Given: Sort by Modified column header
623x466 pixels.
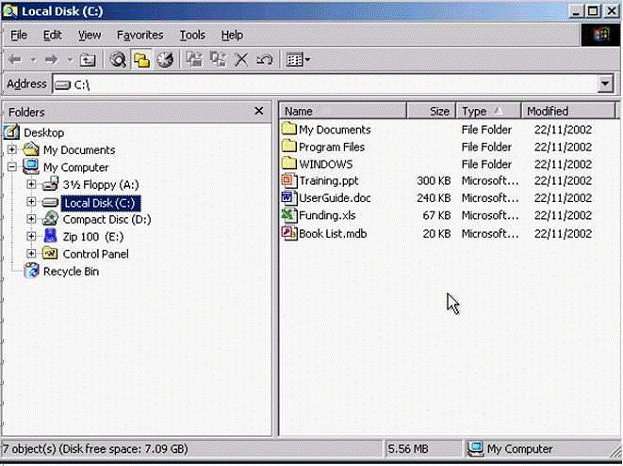Looking at the screenshot, I should (x=568, y=111).
